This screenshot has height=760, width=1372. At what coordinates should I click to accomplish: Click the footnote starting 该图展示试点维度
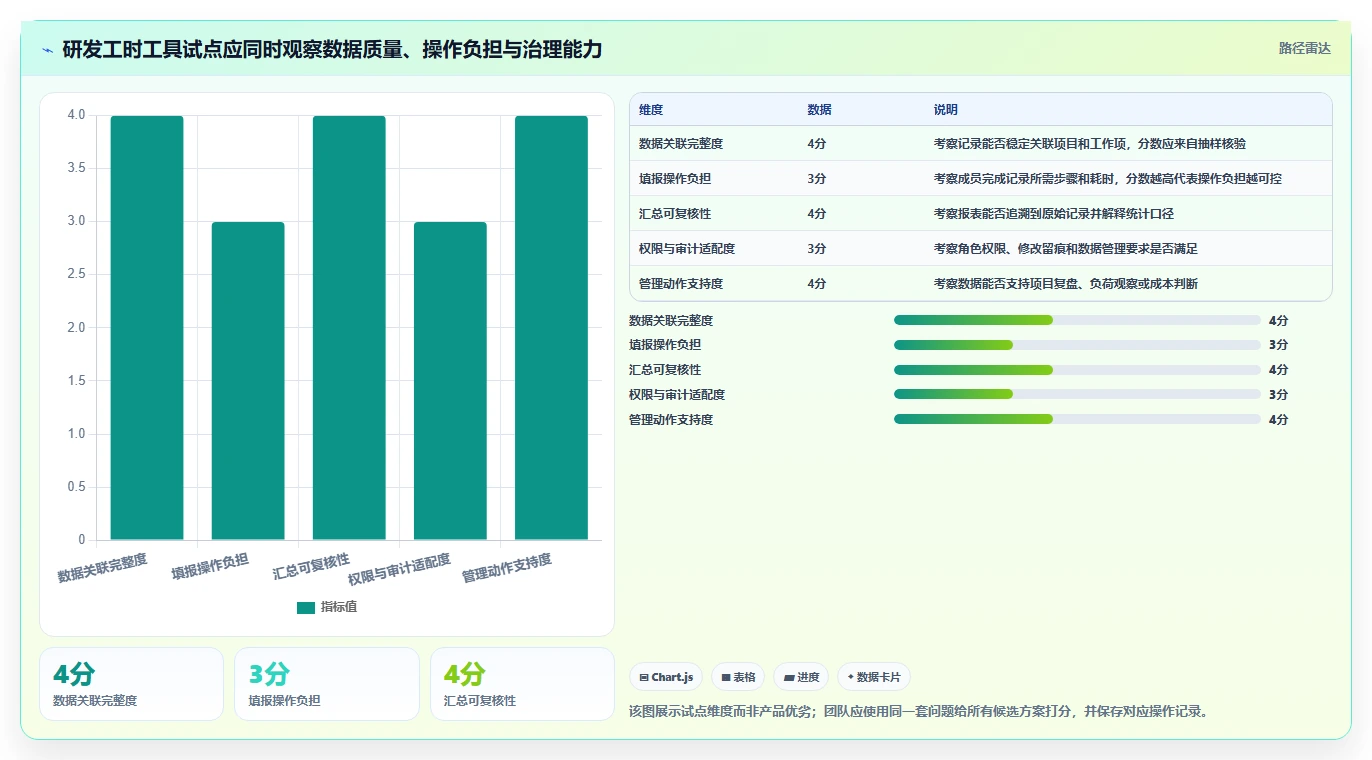tap(921, 712)
